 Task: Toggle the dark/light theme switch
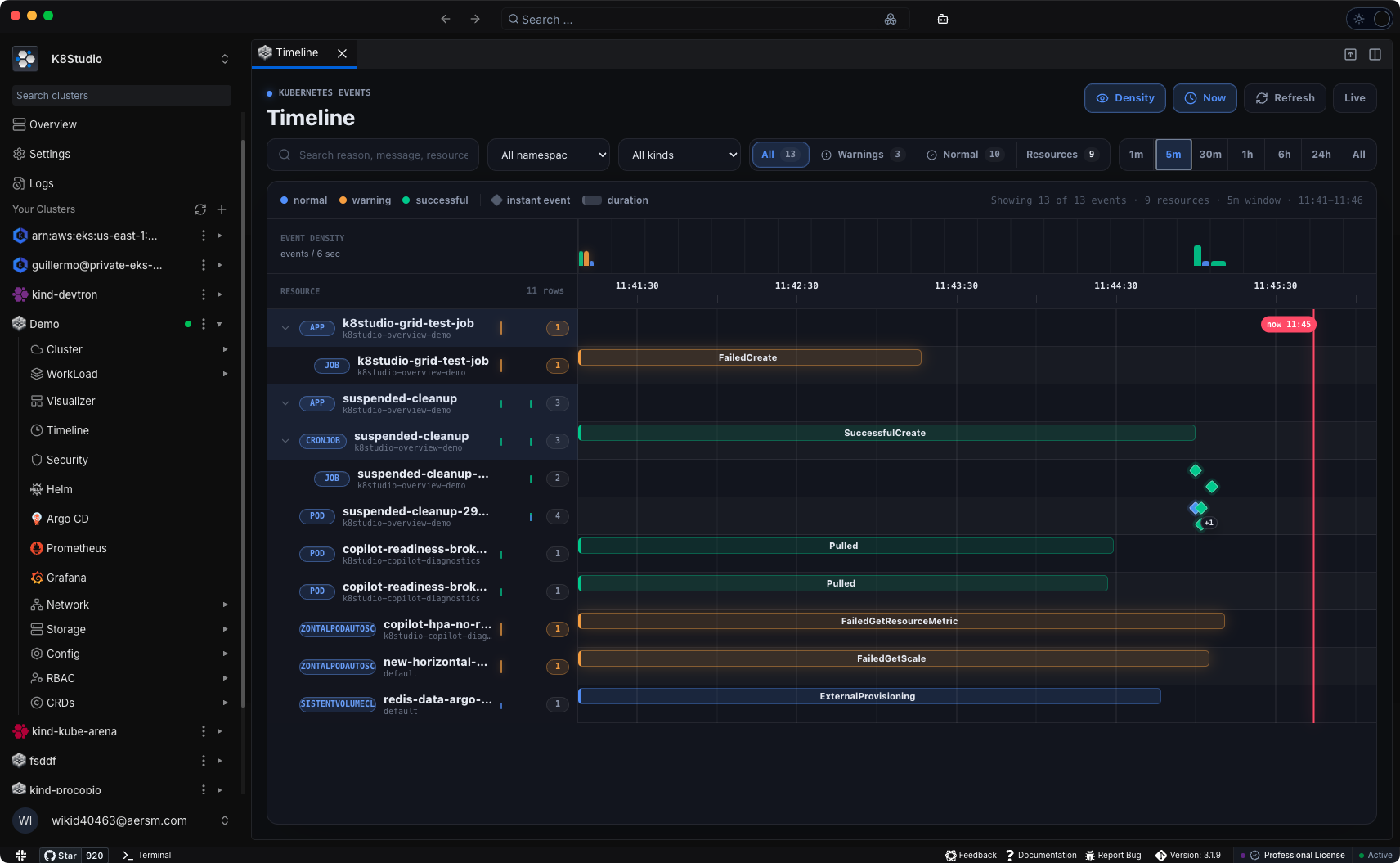(x=1369, y=19)
